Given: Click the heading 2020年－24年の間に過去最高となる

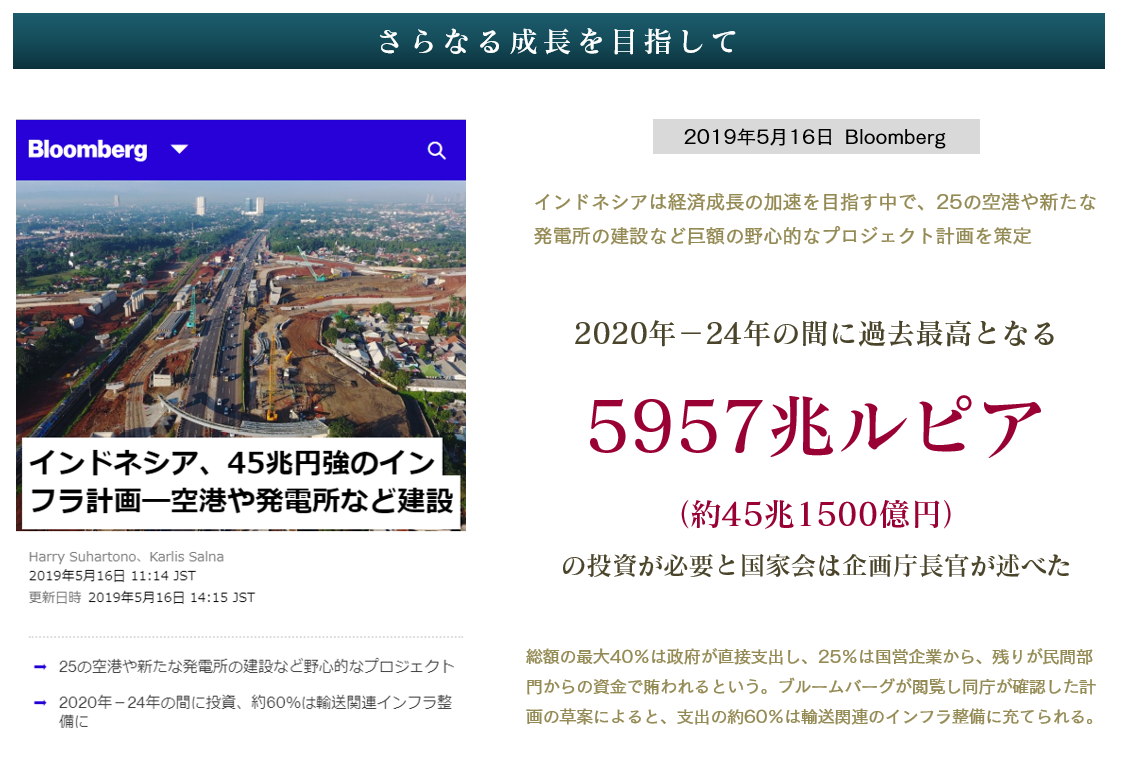Looking at the screenshot, I should coord(815,334).
